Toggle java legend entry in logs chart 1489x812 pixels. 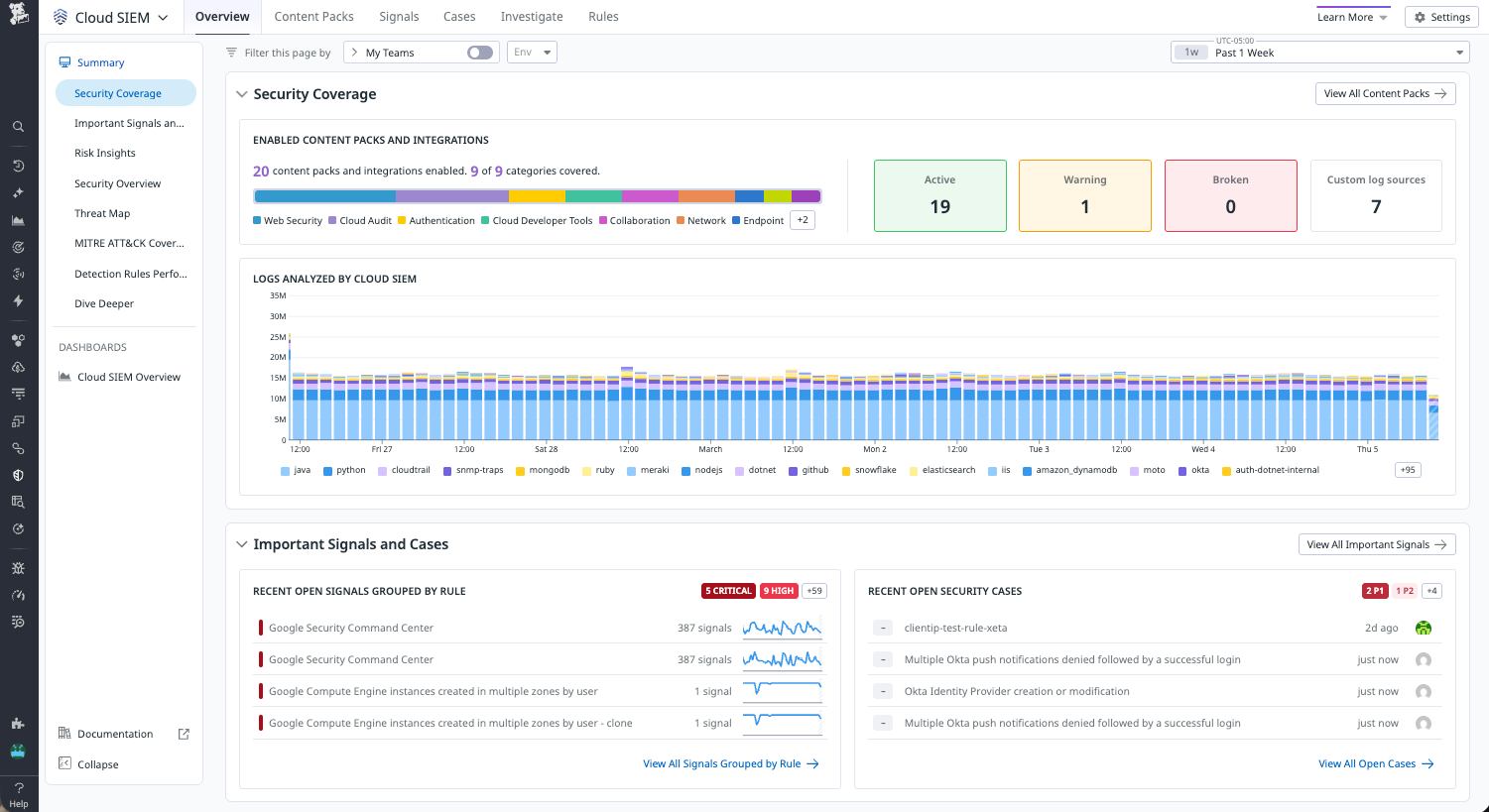click(296, 470)
